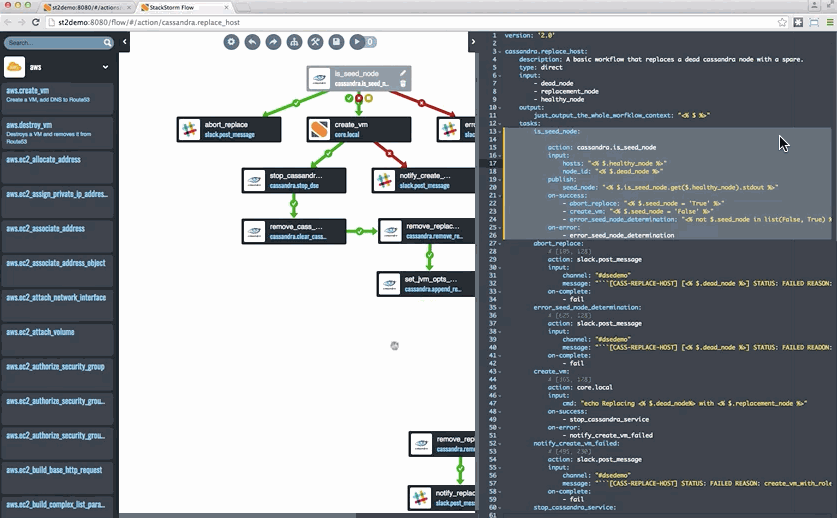
Task: Redo change with redo arrow
Action: (x=273, y=42)
